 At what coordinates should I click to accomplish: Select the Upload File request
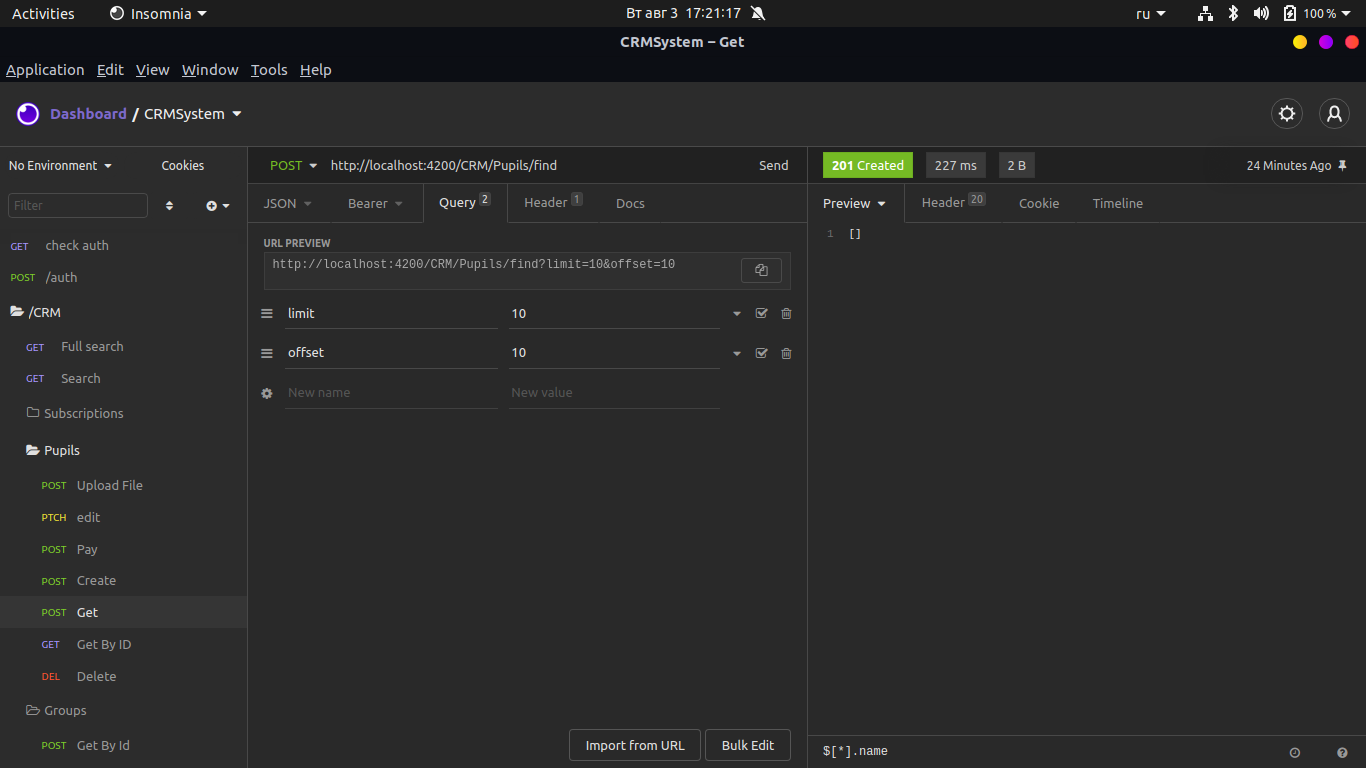coord(123,485)
